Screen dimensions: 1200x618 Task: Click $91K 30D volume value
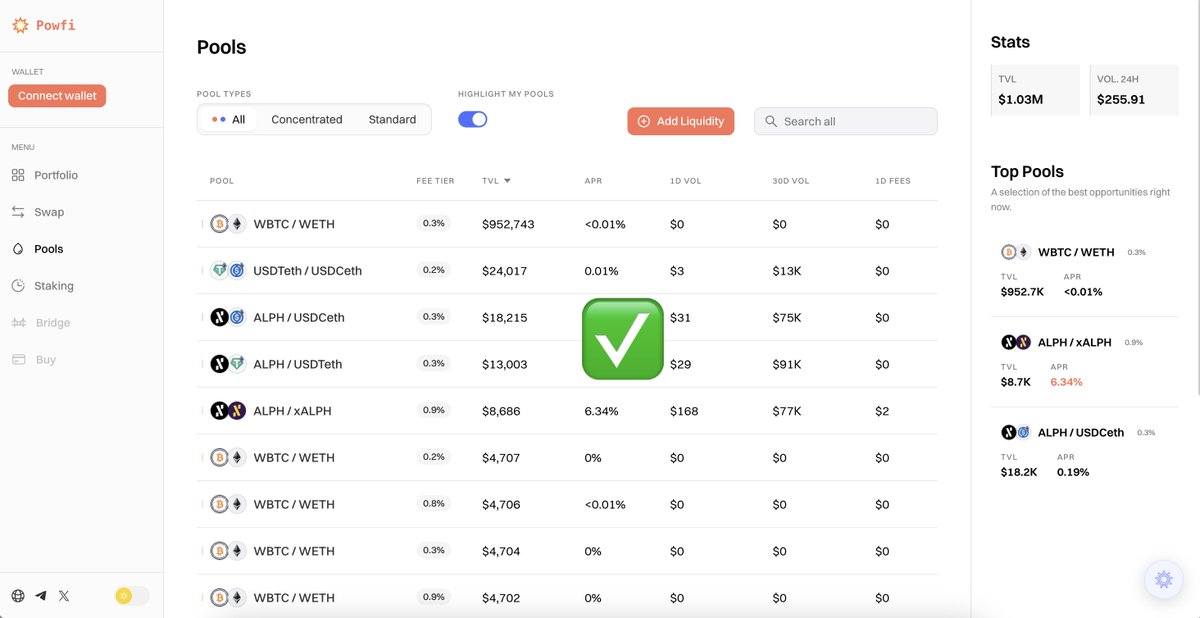787,364
